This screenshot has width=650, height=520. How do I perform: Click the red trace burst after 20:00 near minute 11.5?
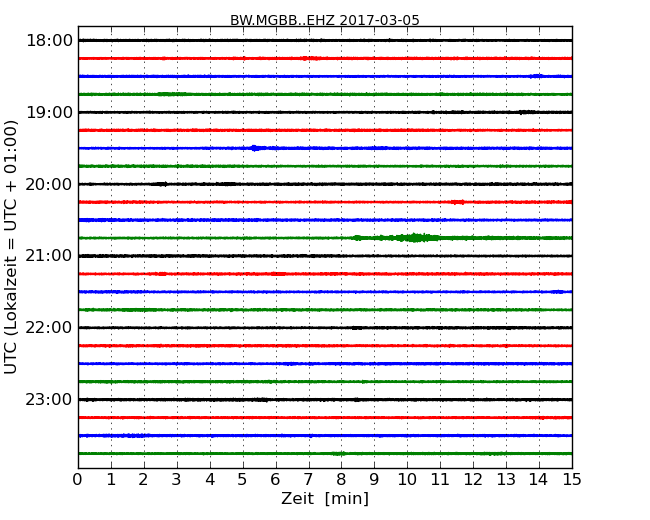click(x=458, y=202)
